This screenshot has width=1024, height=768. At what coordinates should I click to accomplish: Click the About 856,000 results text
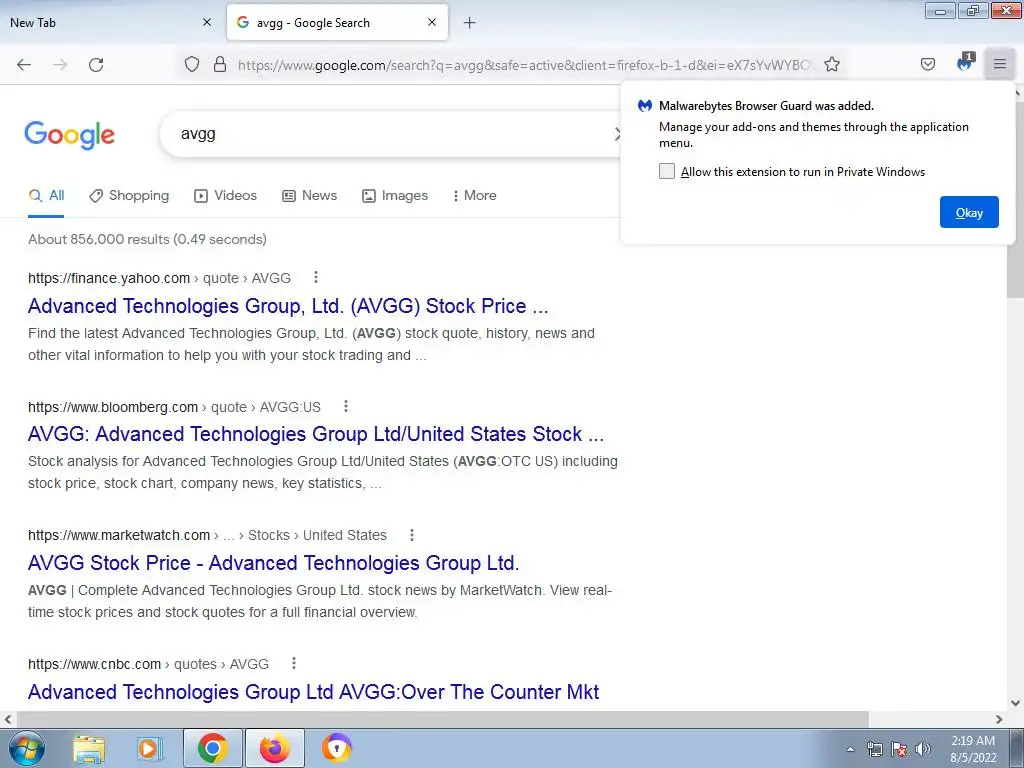[148, 239]
